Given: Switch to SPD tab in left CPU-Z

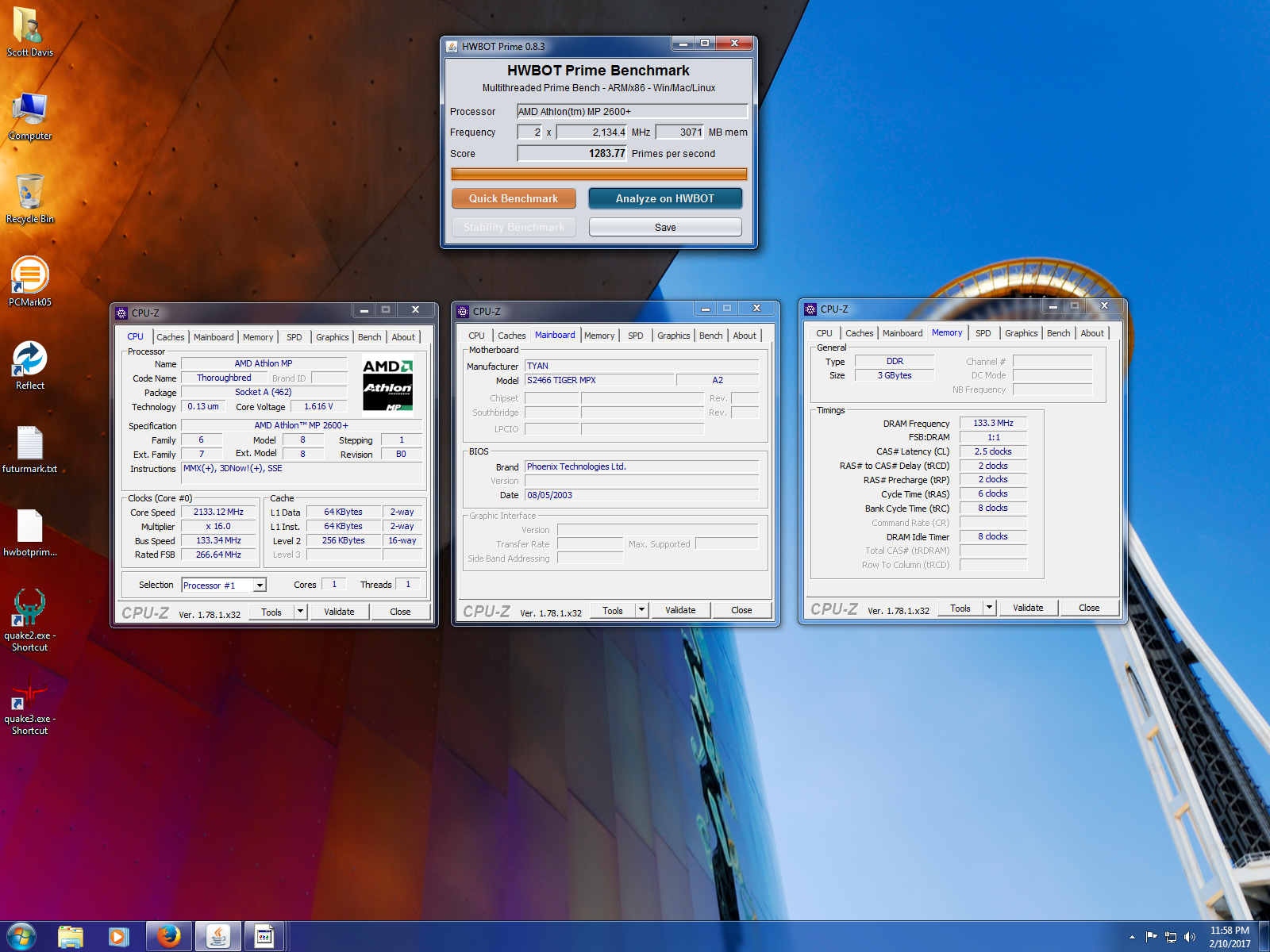Looking at the screenshot, I should coord(294,337).
